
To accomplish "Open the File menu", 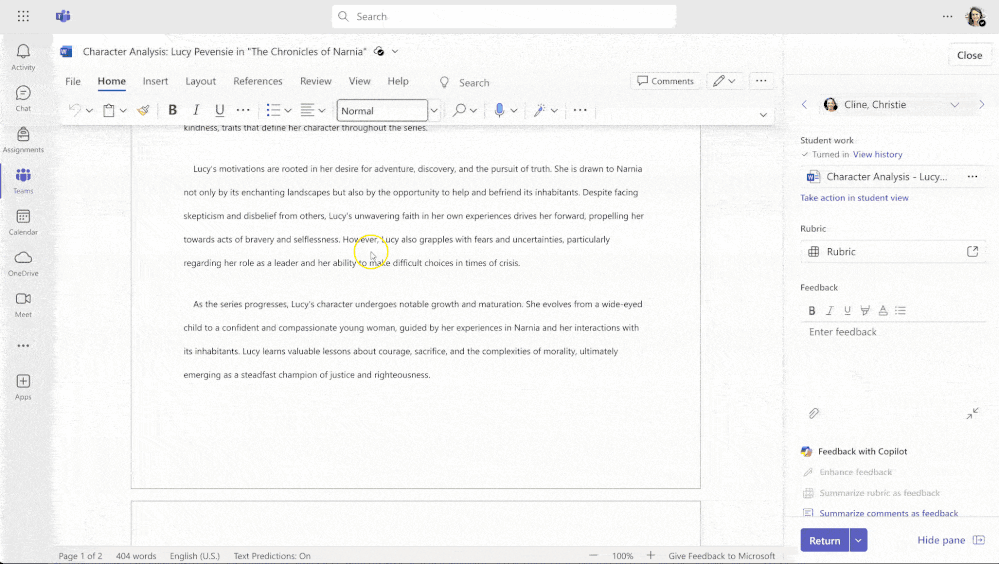I will click(73, 82).
